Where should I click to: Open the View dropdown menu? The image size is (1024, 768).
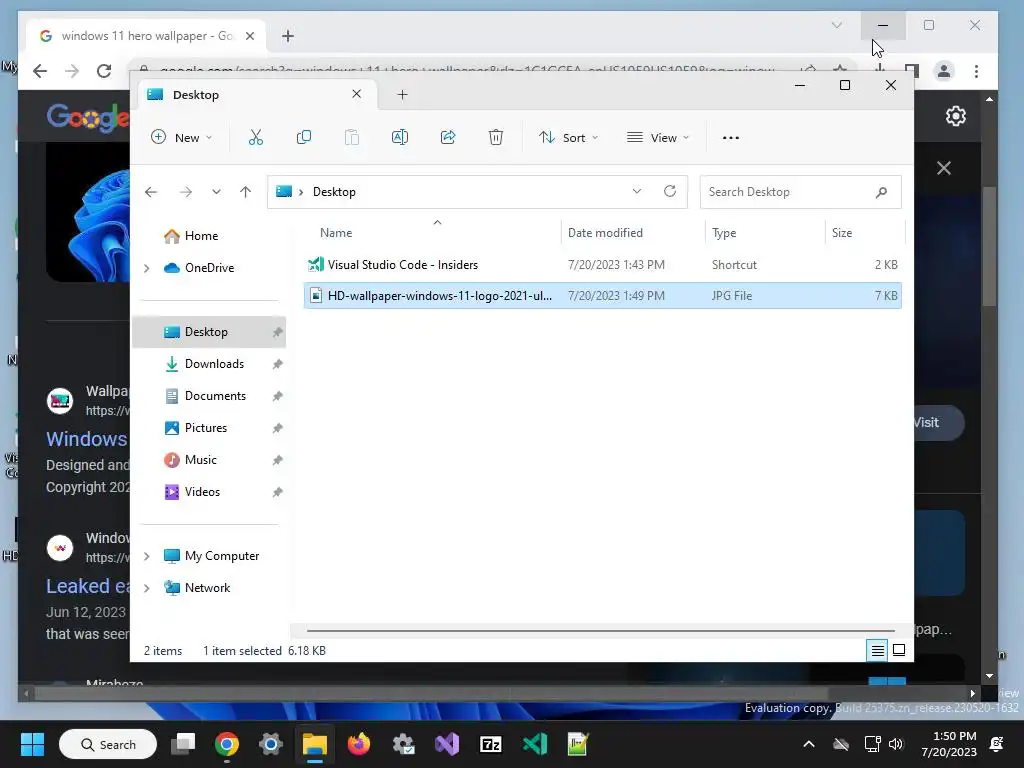click(658, 138)
